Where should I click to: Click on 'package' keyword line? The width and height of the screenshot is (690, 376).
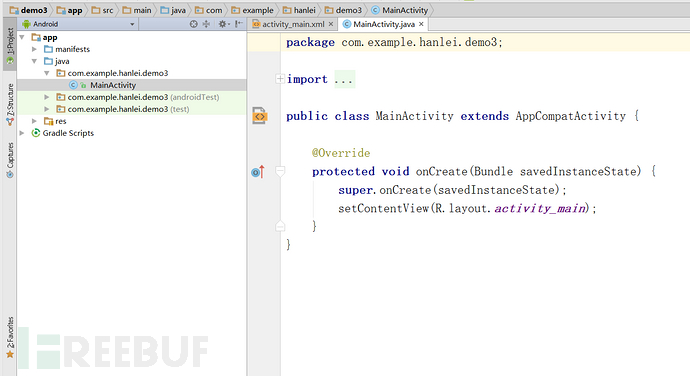(x=310, y=42)
